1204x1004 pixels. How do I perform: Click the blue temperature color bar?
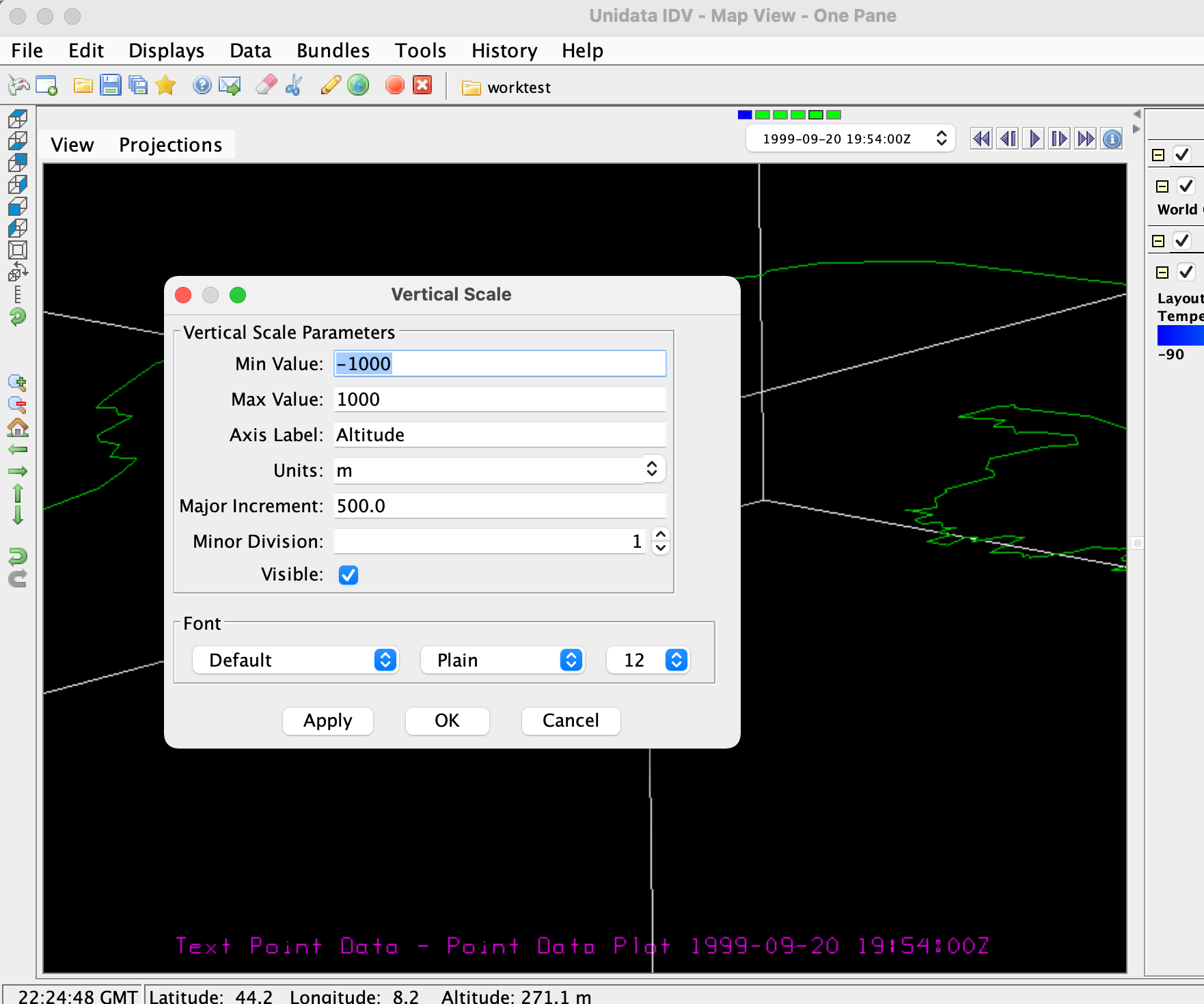[1180, 335]
